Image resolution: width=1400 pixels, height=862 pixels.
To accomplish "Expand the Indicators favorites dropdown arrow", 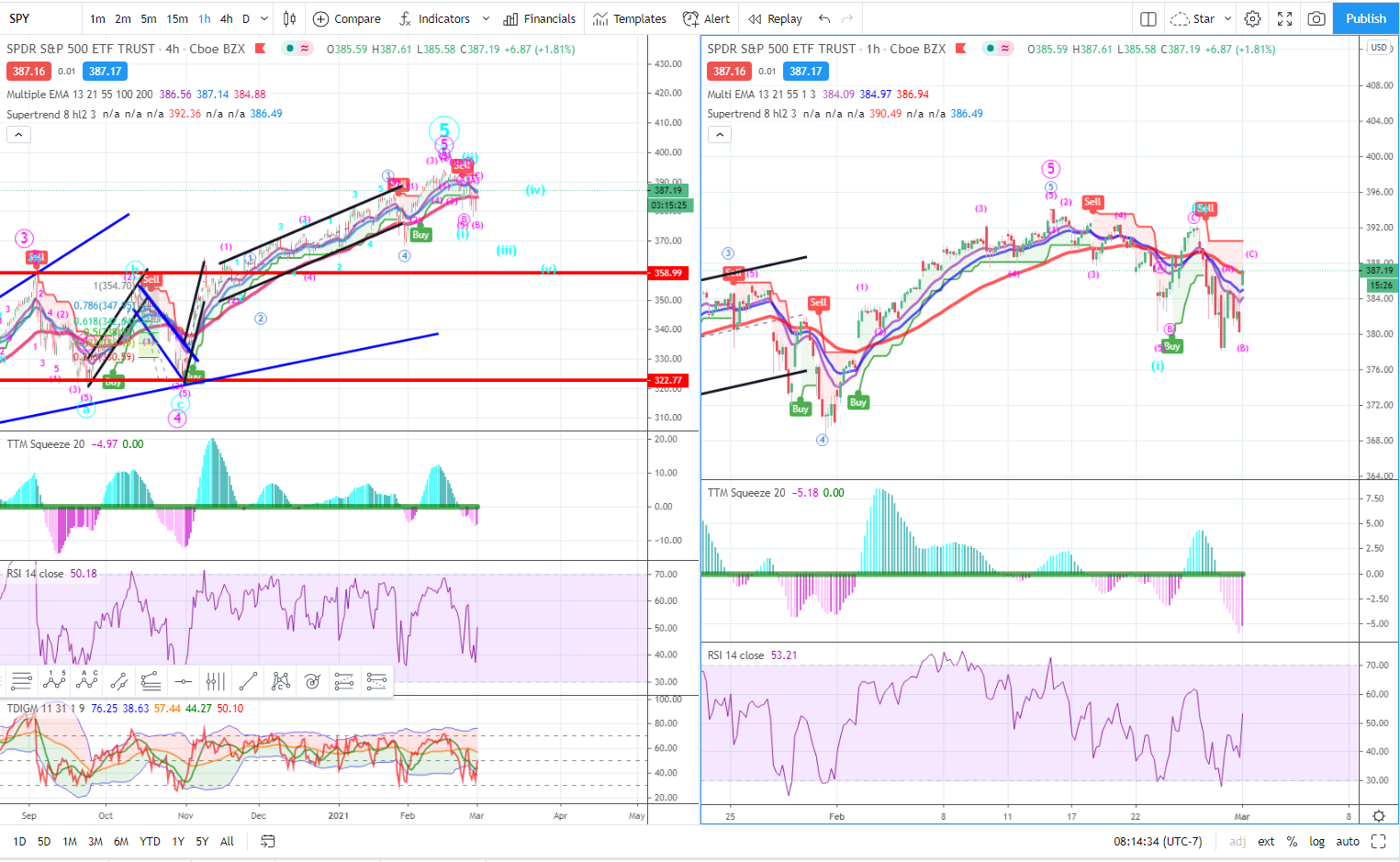I will tap(486, 18).
